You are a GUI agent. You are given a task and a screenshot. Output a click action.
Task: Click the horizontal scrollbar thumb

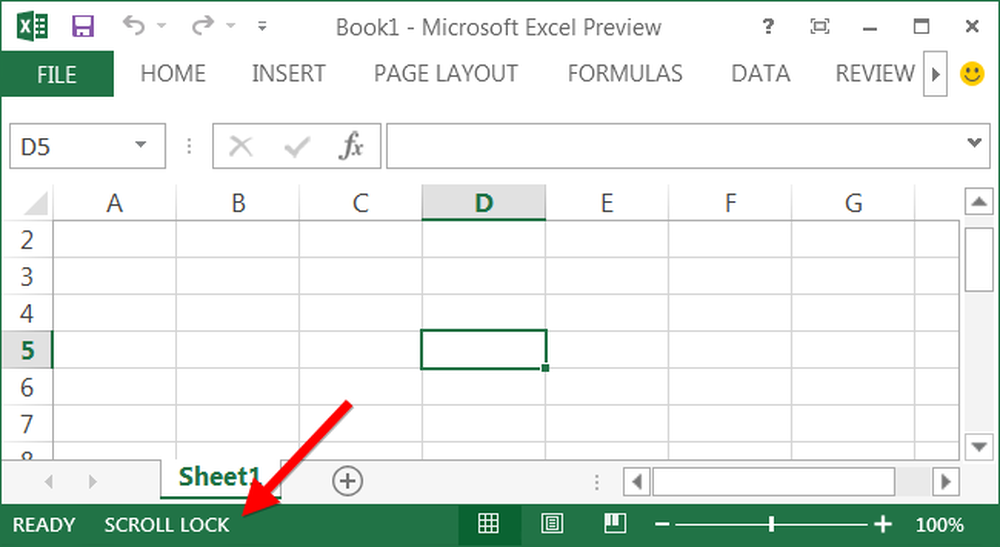tap(773, 481)
